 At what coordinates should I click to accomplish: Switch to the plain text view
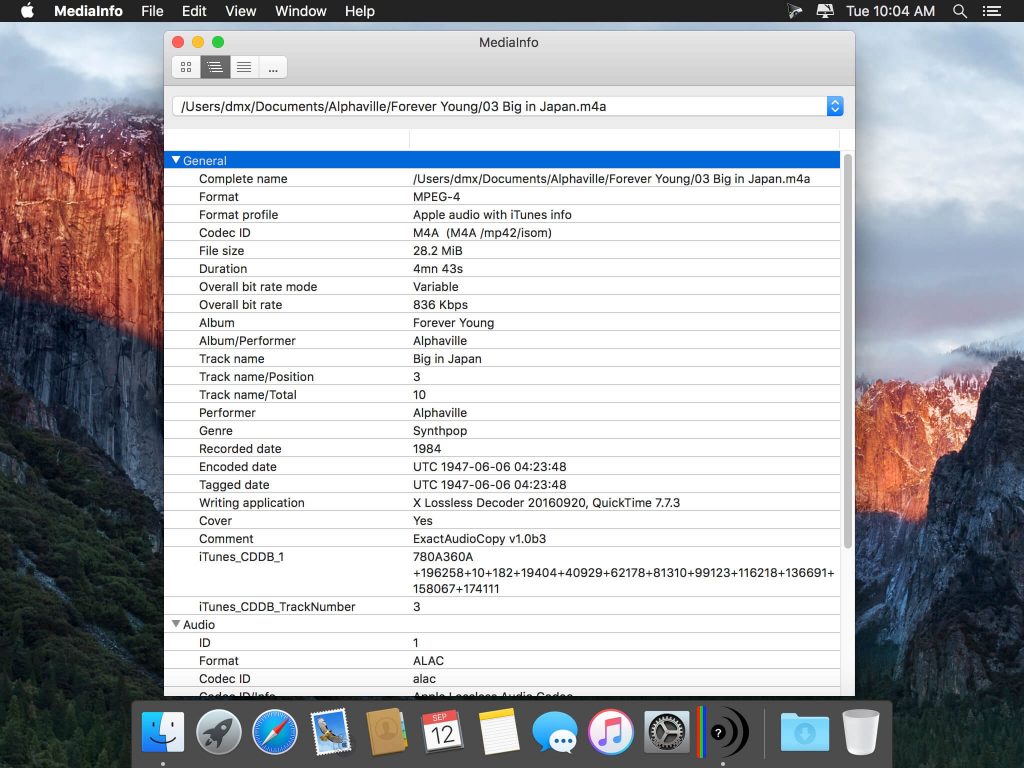click(x=244, y=67)
